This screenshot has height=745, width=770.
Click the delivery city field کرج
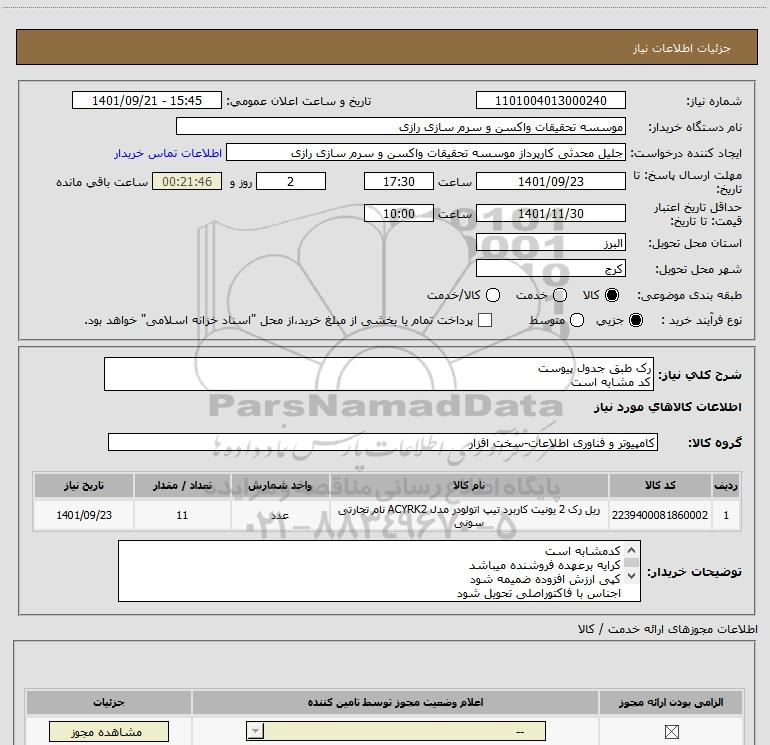point(550,268)
